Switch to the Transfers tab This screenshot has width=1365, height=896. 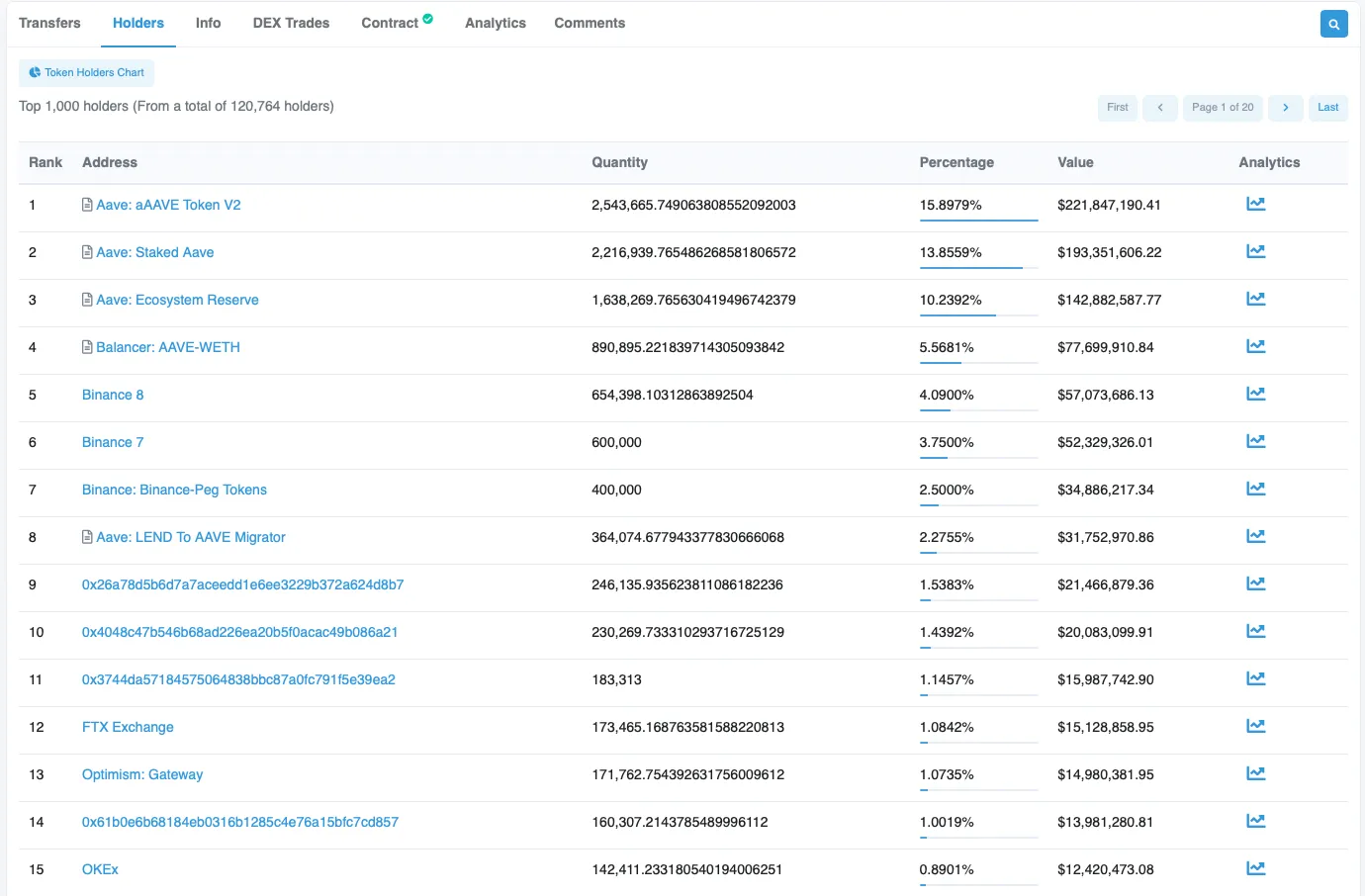coord(49,23)
